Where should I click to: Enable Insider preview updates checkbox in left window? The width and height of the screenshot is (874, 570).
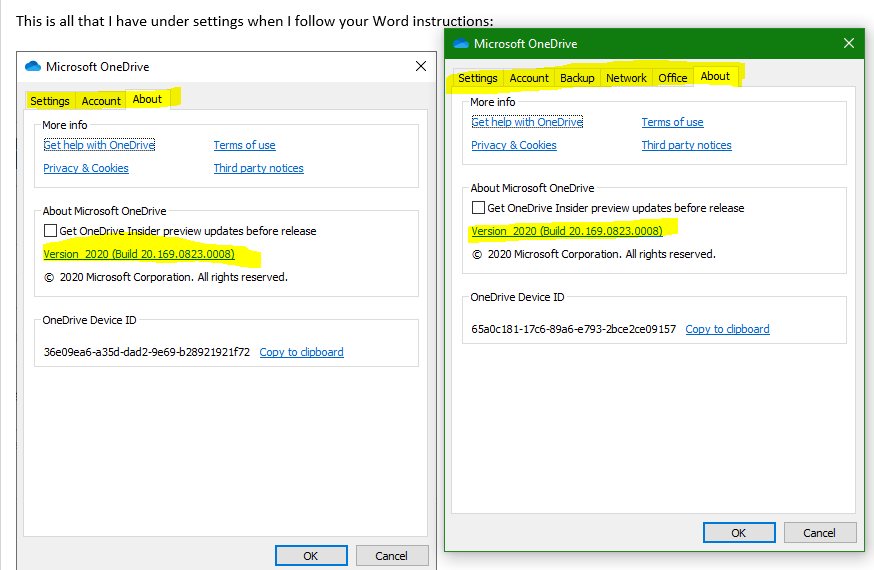pyautogui.click(x=50, y=231)
